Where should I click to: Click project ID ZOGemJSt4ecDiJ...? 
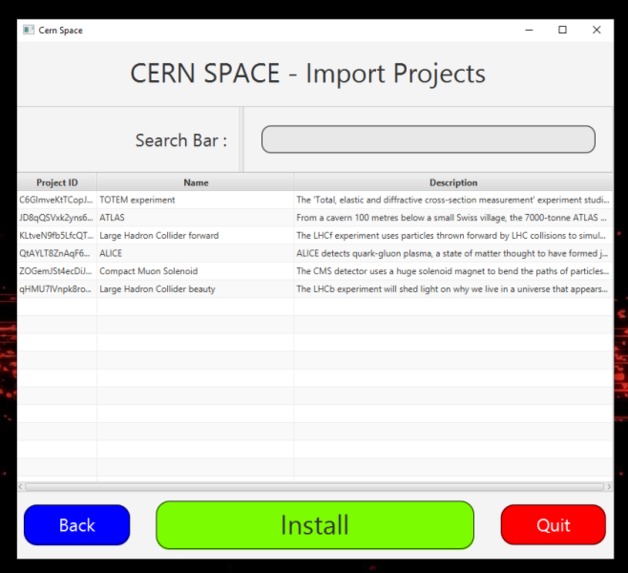pyautogui.click(x=57, y=271)
